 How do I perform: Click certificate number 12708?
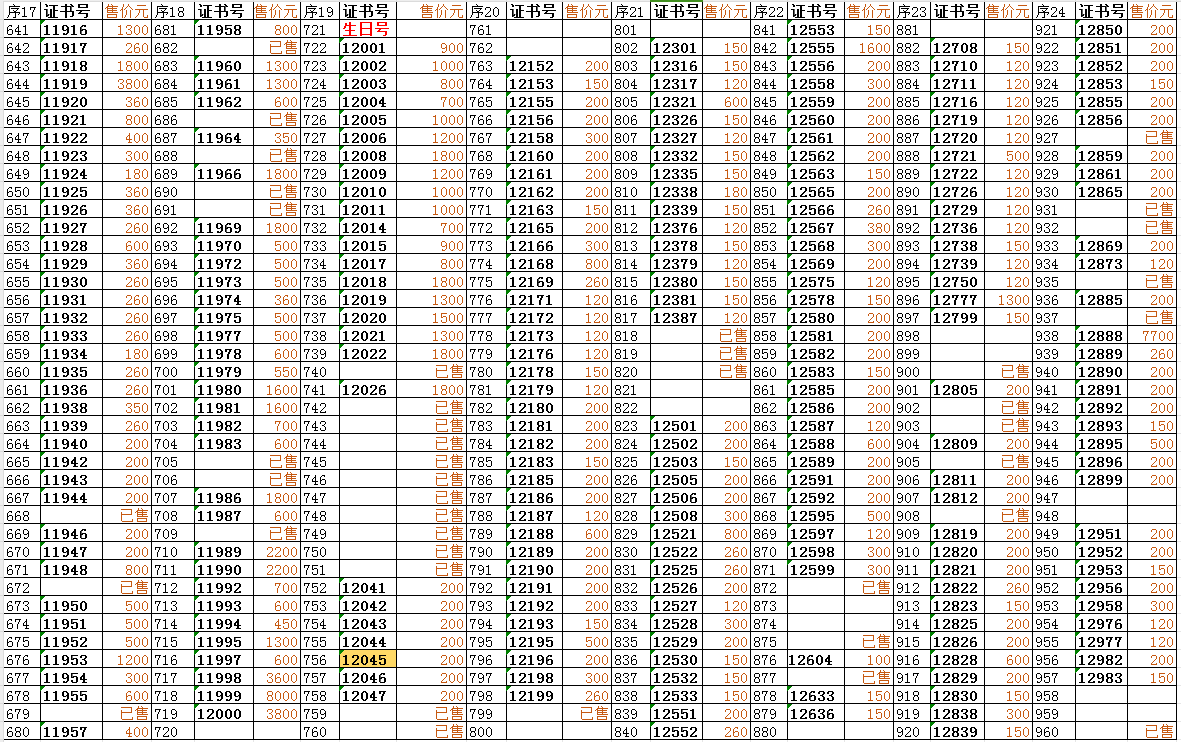click(955, 48)
